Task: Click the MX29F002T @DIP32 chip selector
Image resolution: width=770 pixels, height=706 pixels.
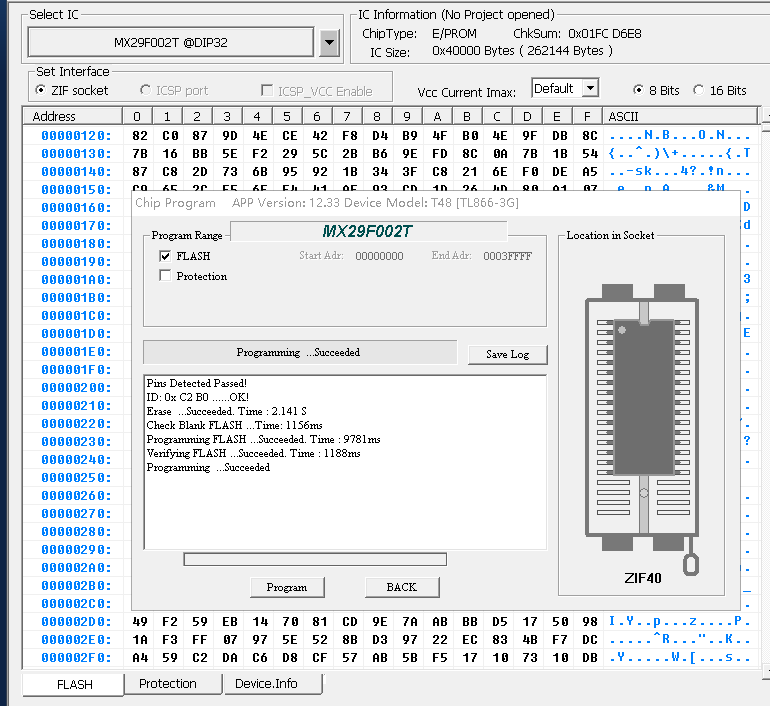Action: pyautogui.click(x=172, y=43)
